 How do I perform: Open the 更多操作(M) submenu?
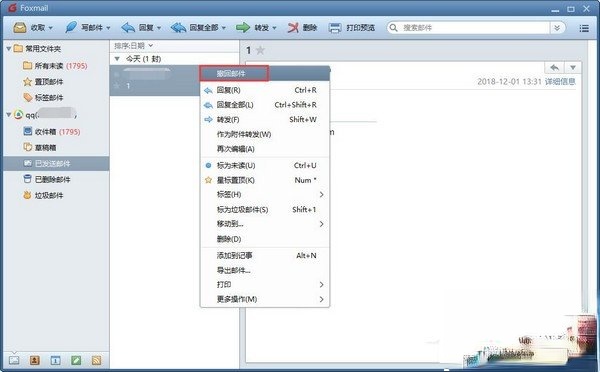tap(265, 299)
